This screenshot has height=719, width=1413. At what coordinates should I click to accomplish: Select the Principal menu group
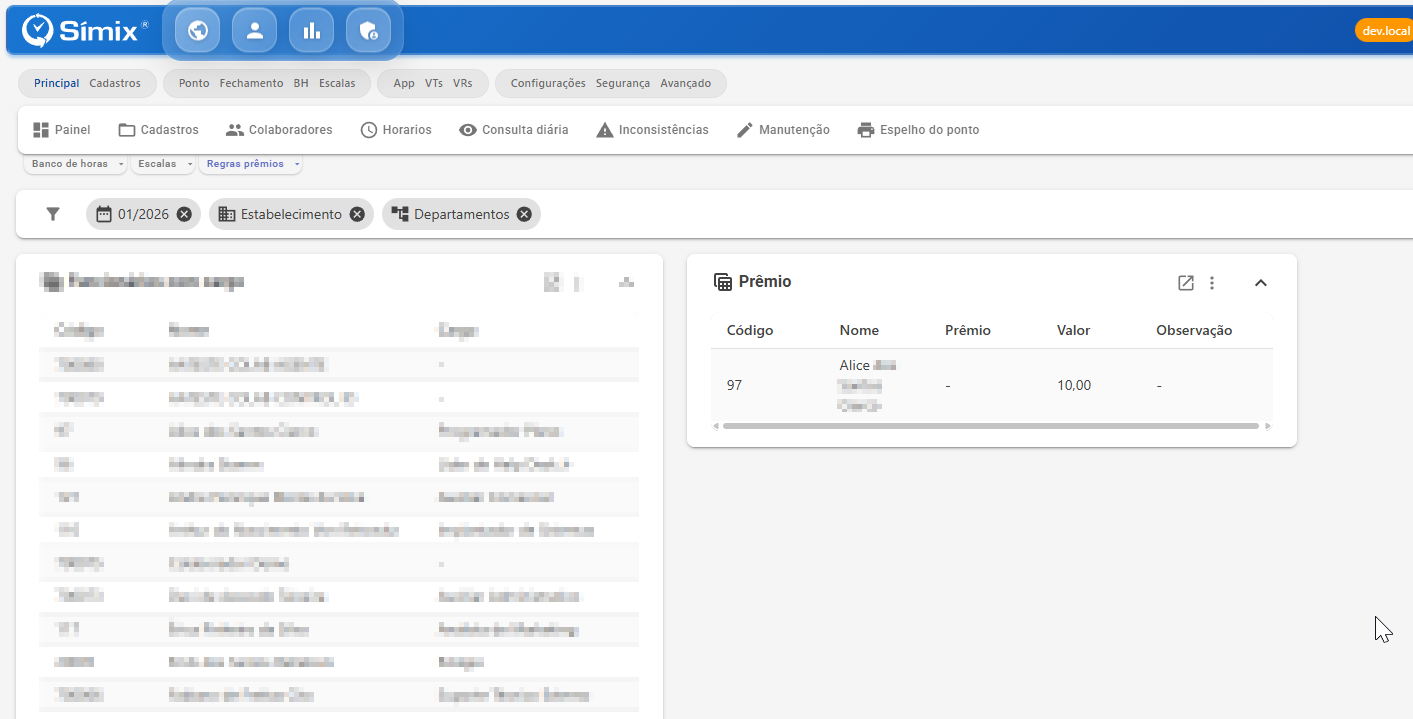pos(56,83)
